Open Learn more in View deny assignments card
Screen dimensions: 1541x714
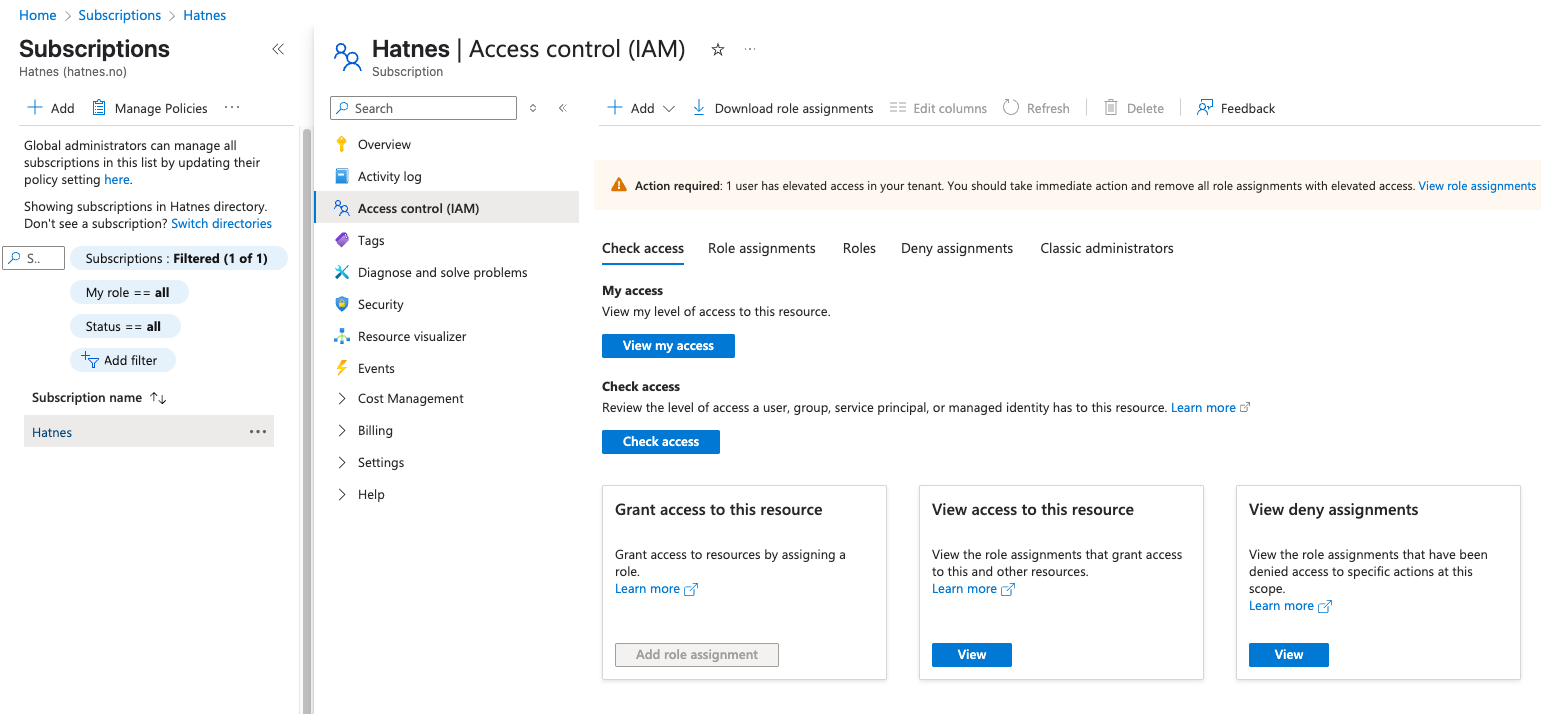click(x=1290, y=606)
